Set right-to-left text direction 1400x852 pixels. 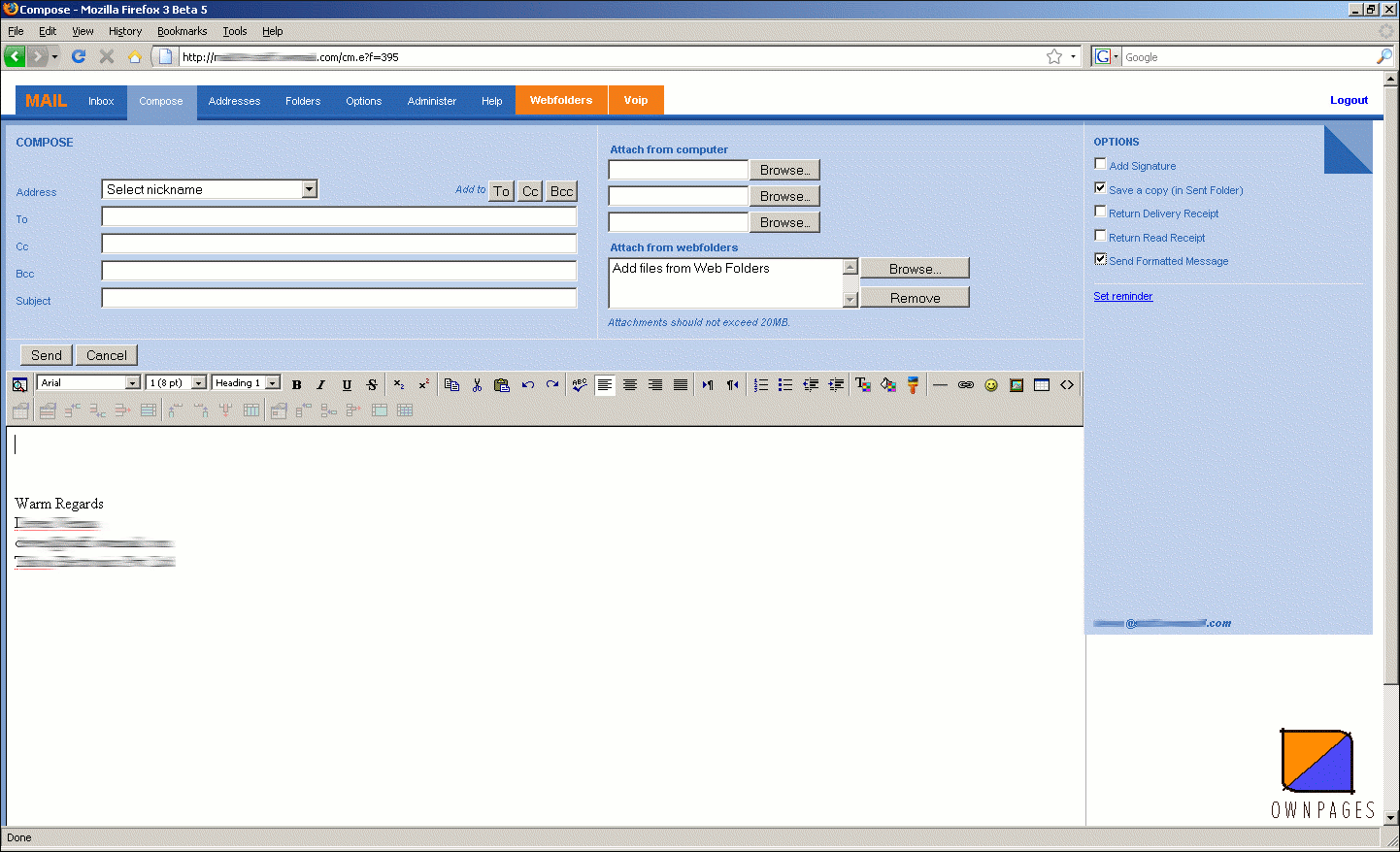pos(733,385)
